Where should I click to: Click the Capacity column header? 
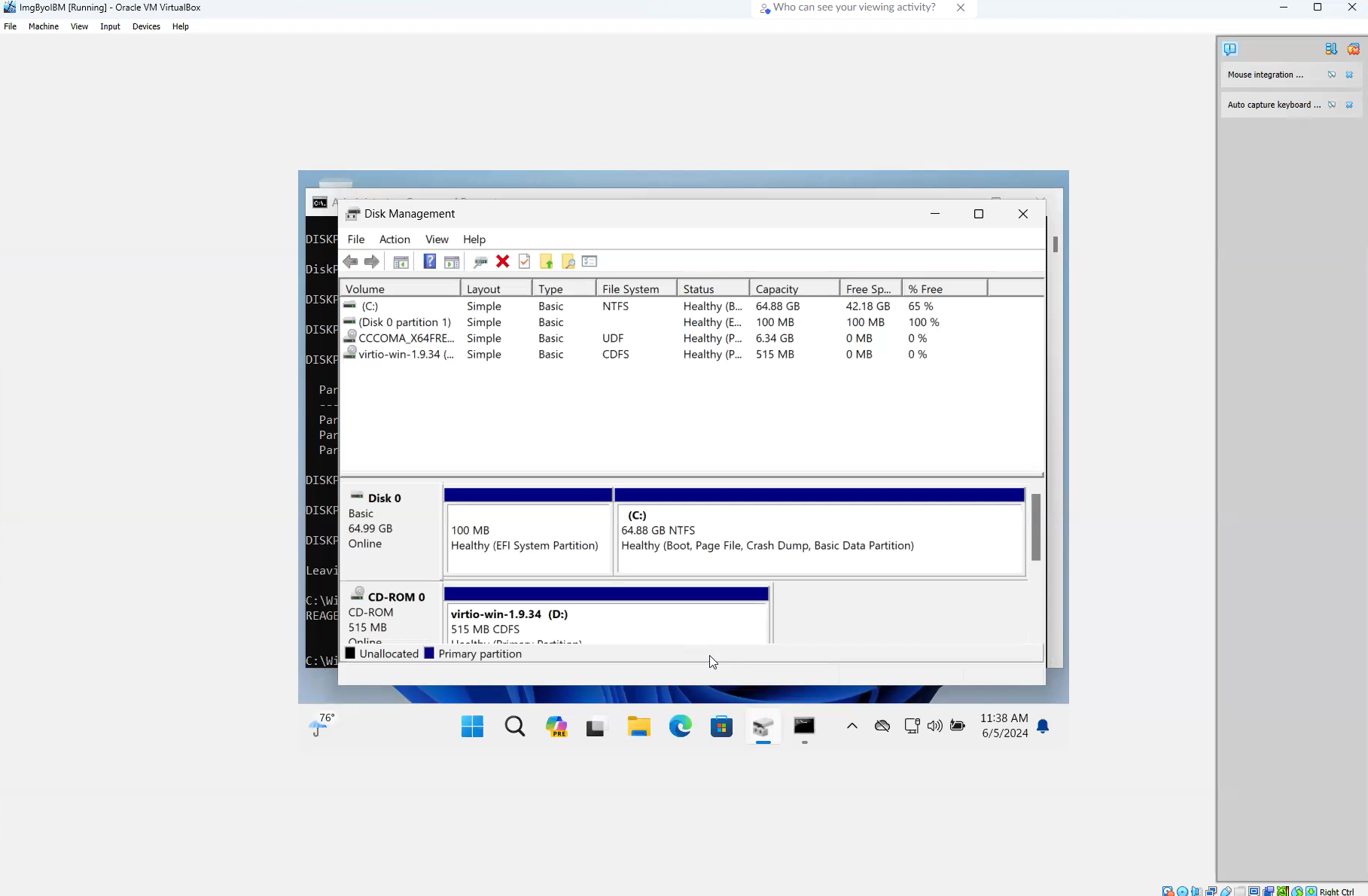click(x=794, y=289)
